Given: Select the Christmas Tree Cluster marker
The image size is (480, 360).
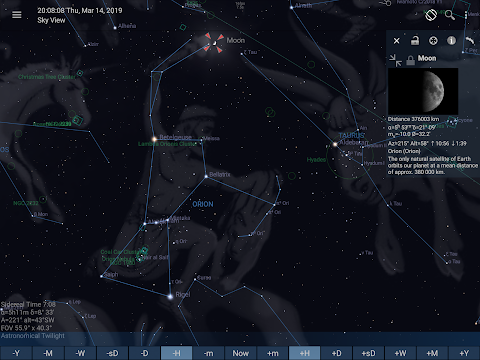Looking at the screenshot, I should coord(80,73).
